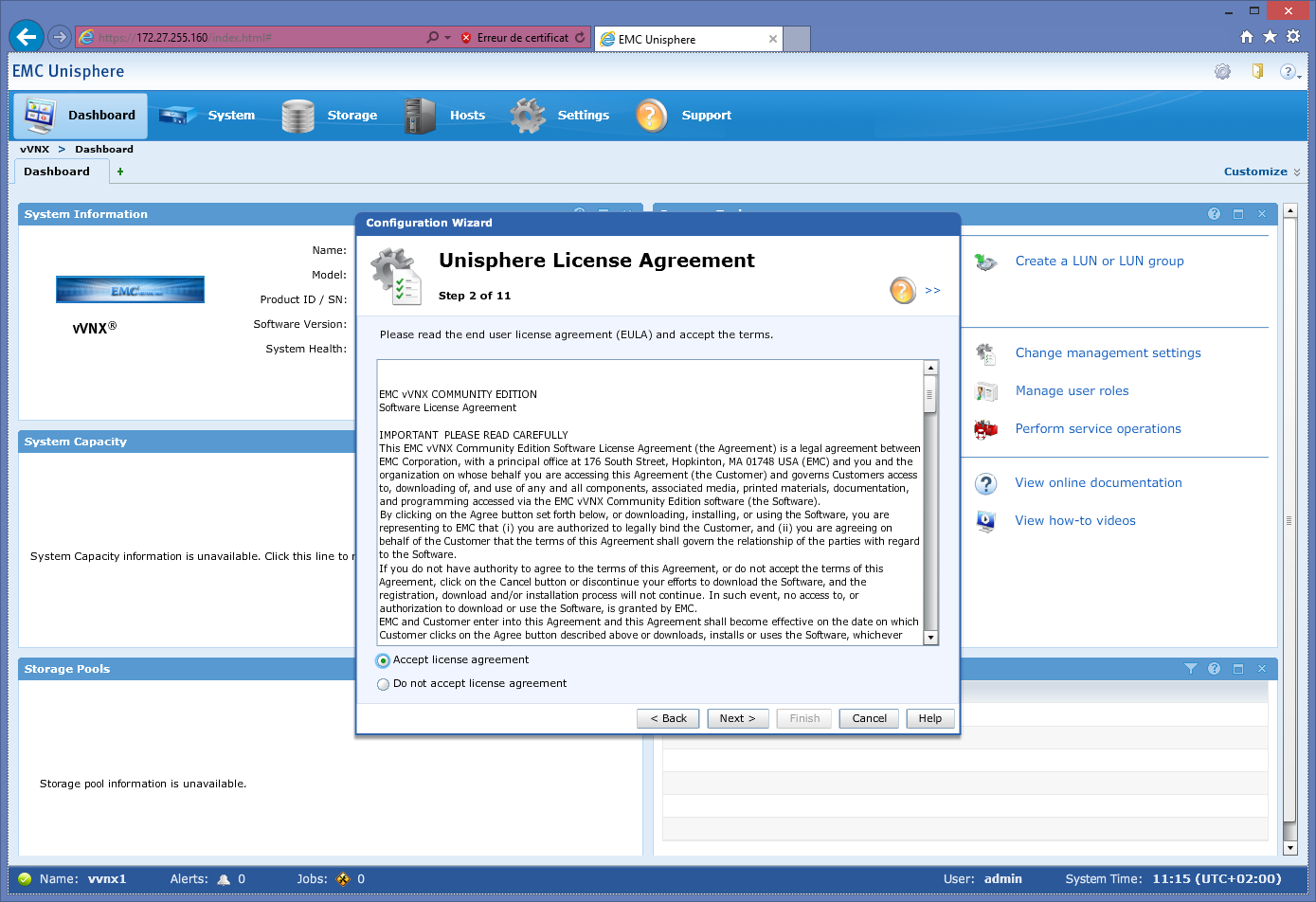
Task: Expand the wizard steps double-arrow
Action: pos(932,291)
